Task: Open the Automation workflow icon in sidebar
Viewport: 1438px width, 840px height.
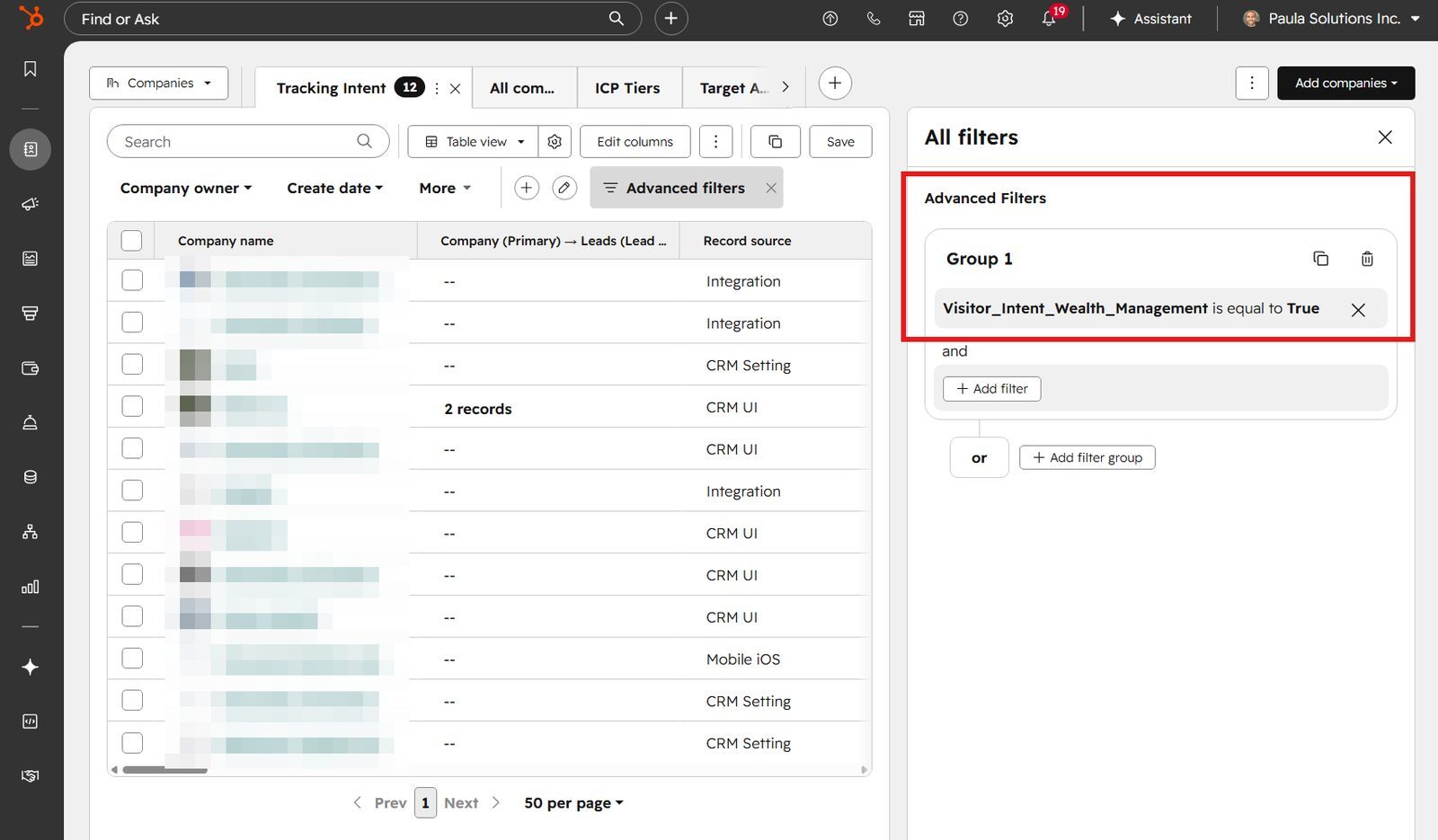Action: (x=30, y=532)
